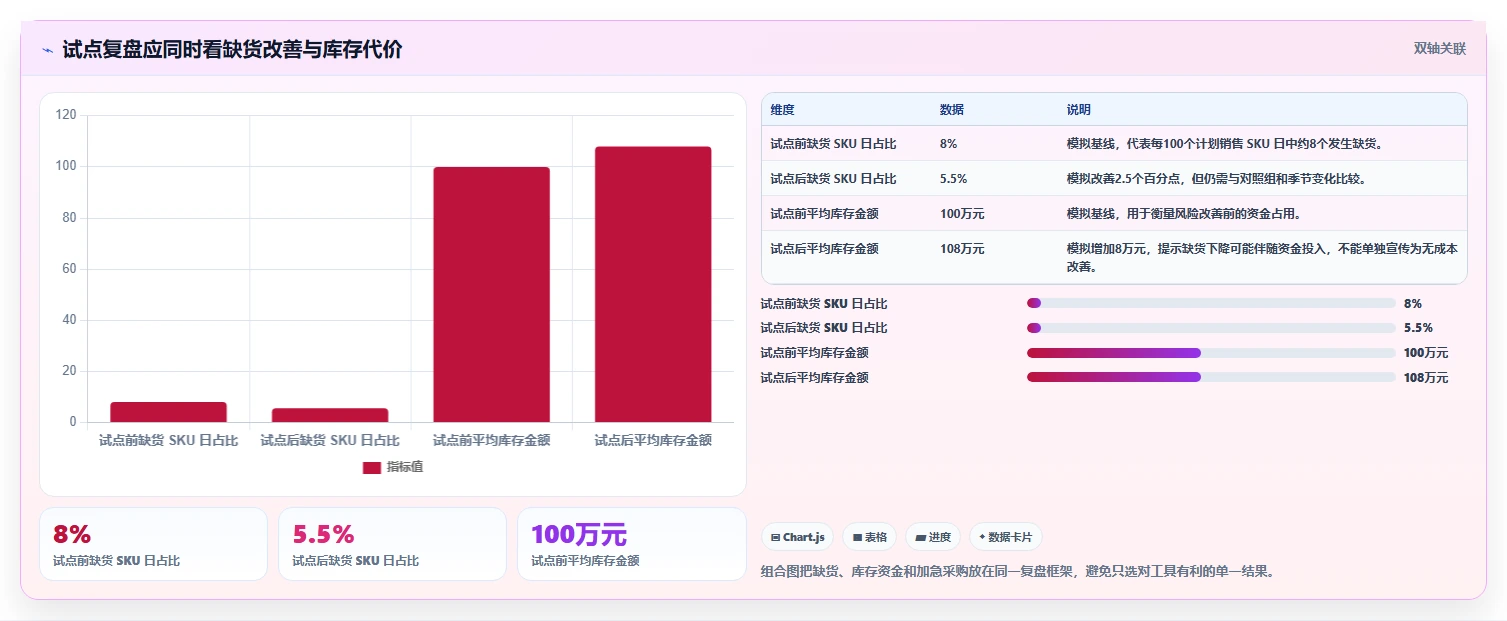Screen dimensions: 1507x621
Task: Click table cell 试点前缺货 SKU 日占比
Action: pos(833,144)
